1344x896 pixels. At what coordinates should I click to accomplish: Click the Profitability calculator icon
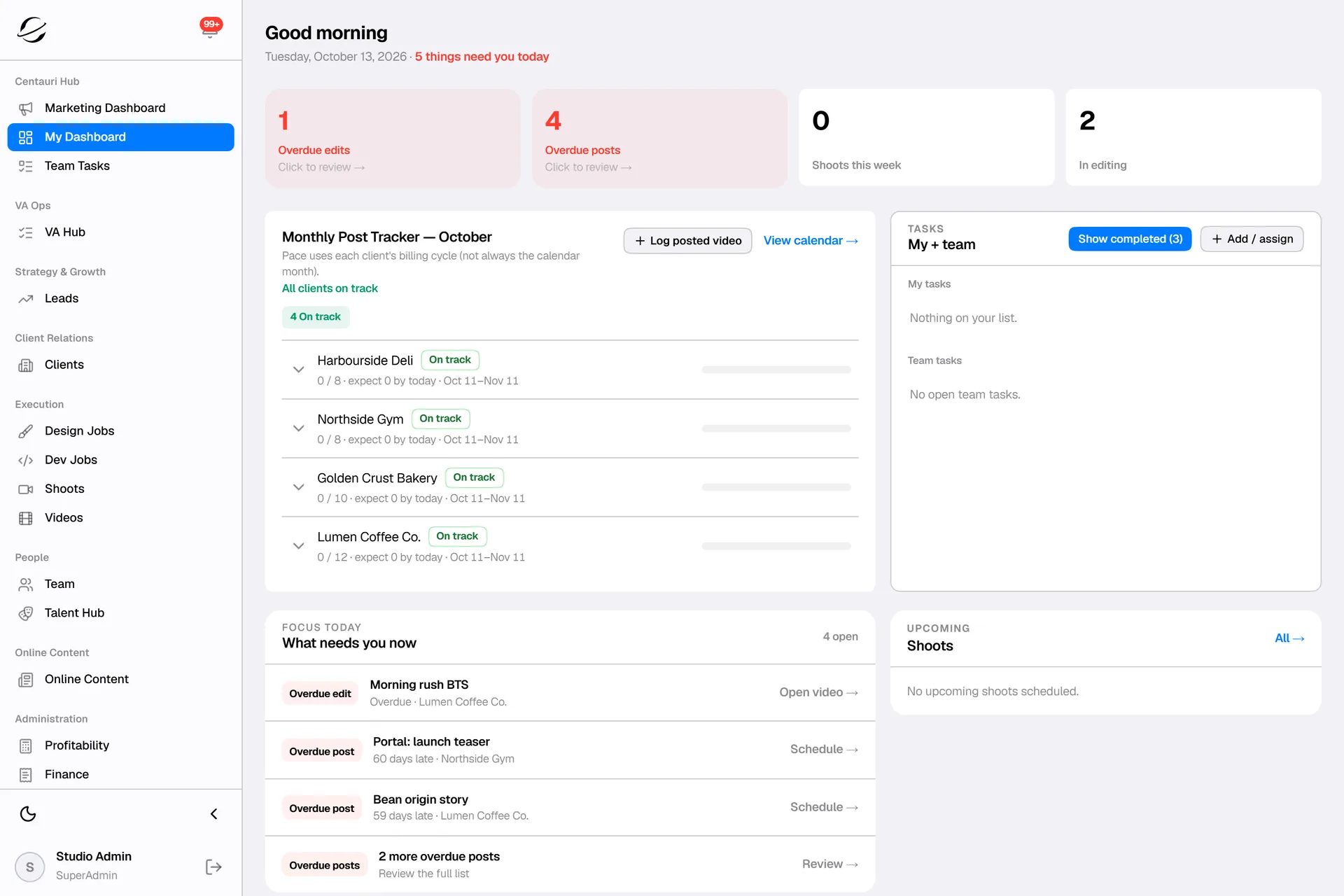(x=26, y=746)
